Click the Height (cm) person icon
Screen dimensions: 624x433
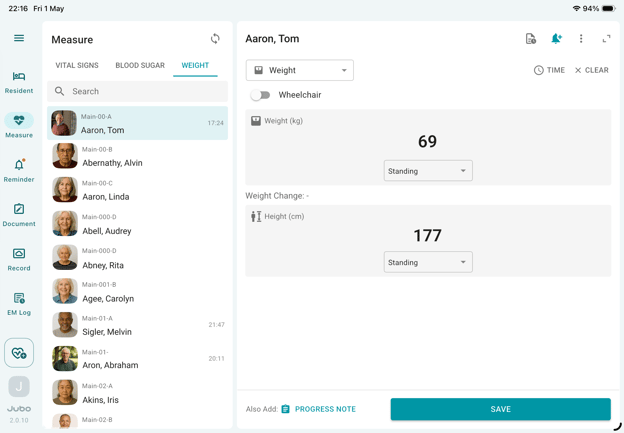tap(256, 216)
